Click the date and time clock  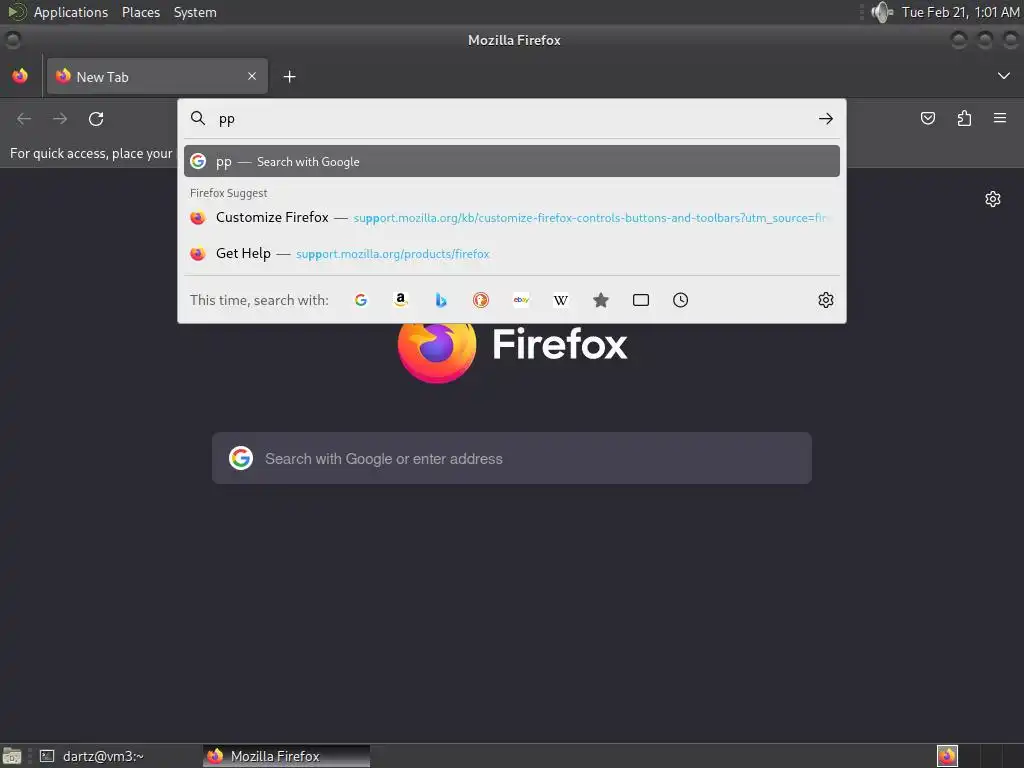[960, 12]
